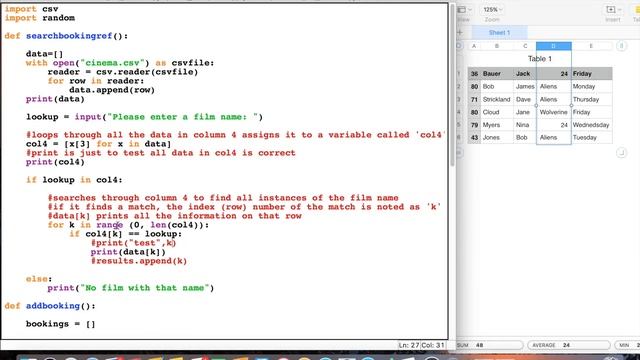Select row 1 header number
This screenshot has width=640, height=360.
tap(459, 74)
